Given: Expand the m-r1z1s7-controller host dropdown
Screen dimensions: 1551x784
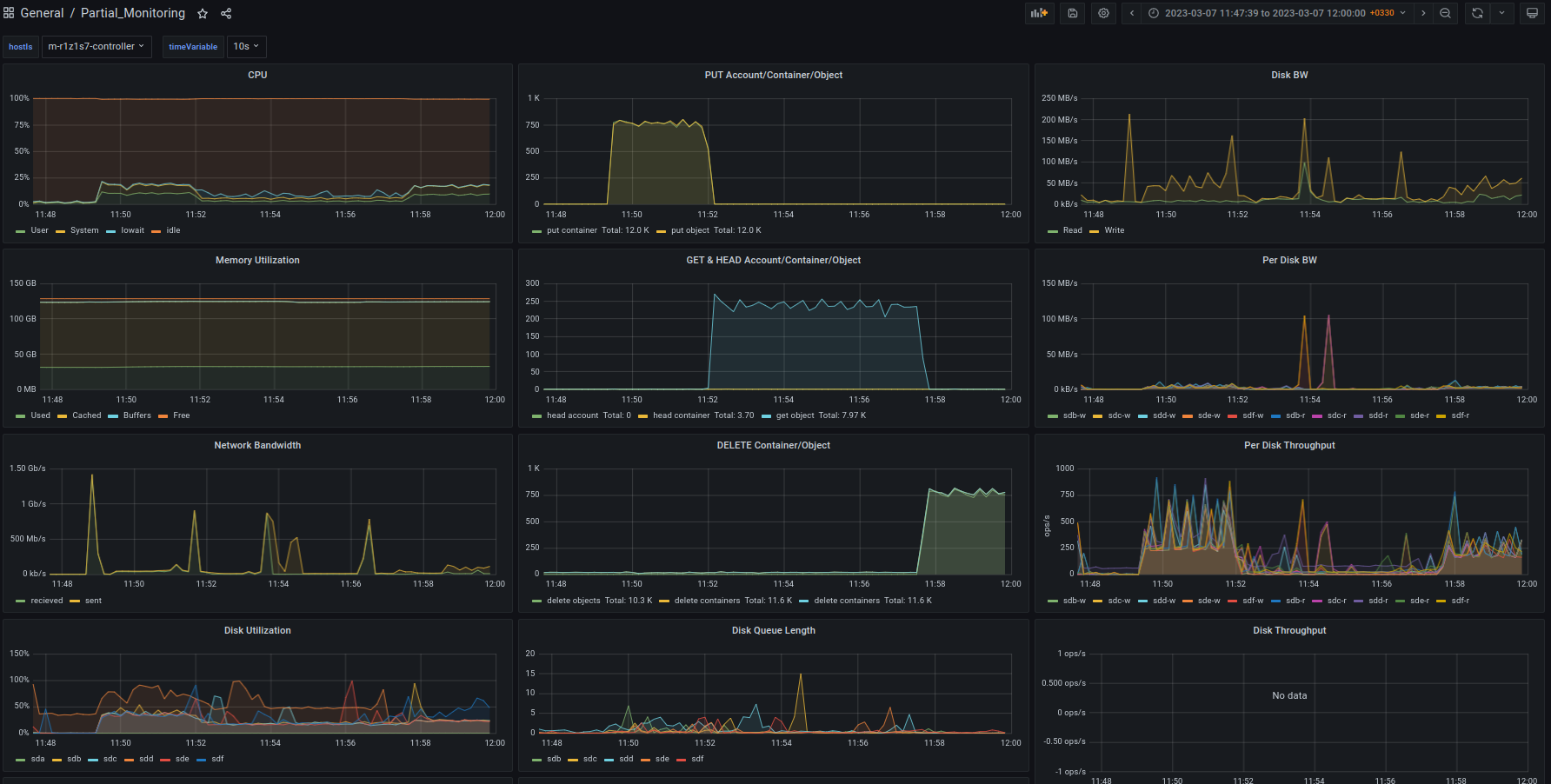Looking at the screenshot, I should tap(97, 47).
